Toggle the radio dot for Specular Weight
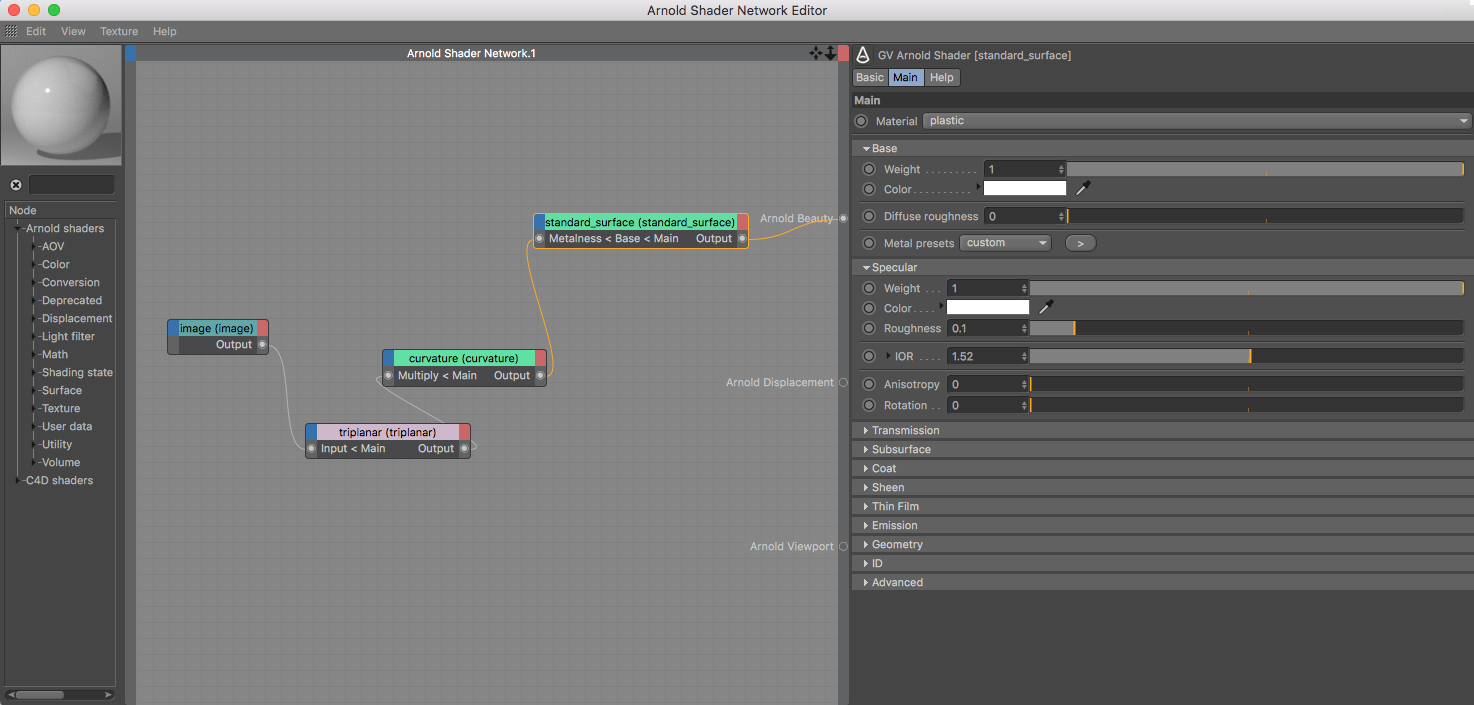1474x705 pixels. pos(869,288)
